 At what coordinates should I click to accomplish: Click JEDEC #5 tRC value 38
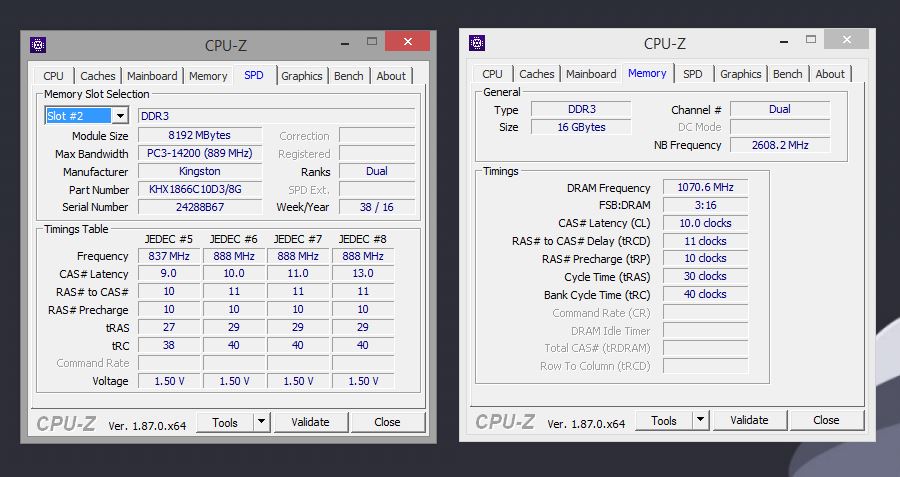(x=169, y=345)
